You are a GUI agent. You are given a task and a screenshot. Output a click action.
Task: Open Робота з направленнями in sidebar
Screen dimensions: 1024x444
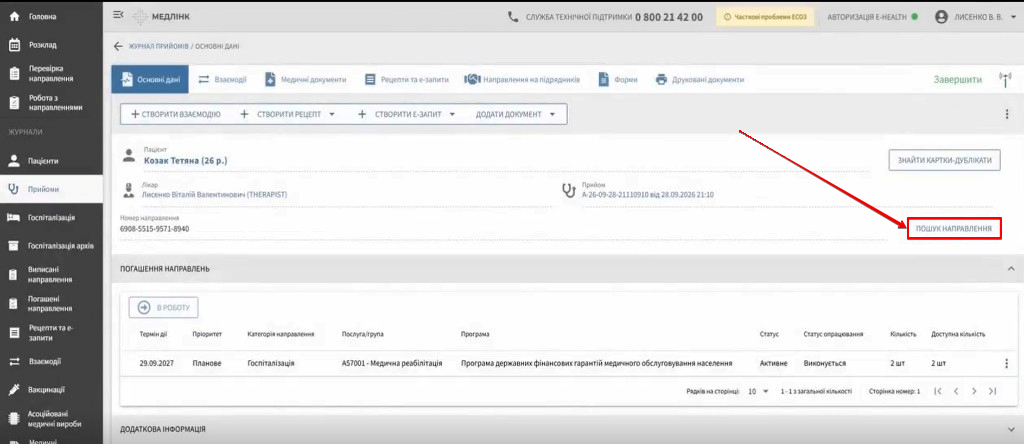(x=51, y=103)
